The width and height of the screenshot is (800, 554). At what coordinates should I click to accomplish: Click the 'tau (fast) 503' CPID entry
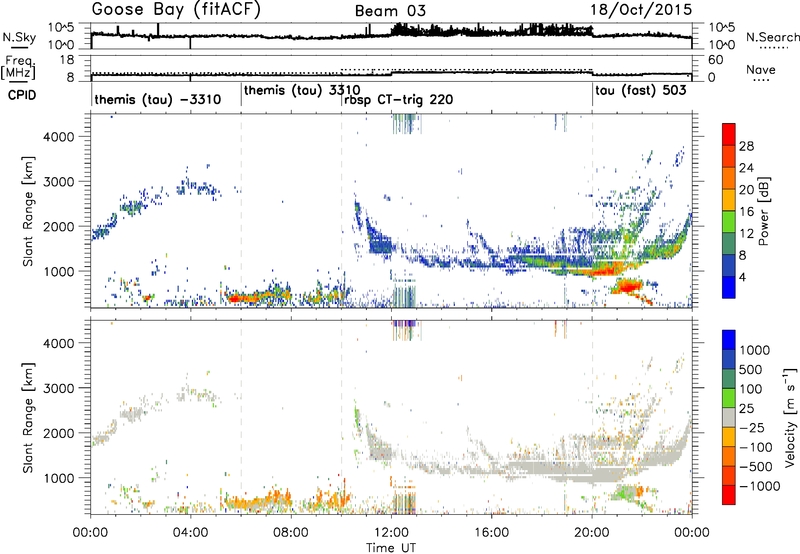[x=641, y=91]
